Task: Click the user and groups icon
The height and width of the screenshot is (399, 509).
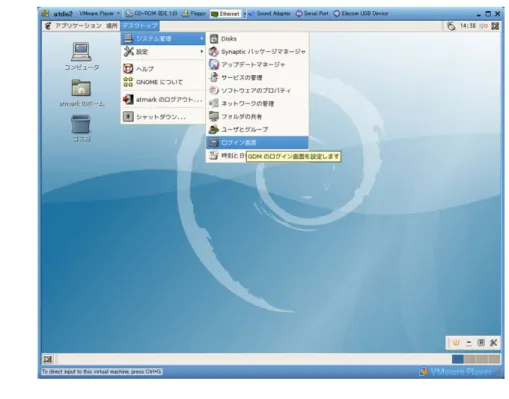Action: pos(214,129)
